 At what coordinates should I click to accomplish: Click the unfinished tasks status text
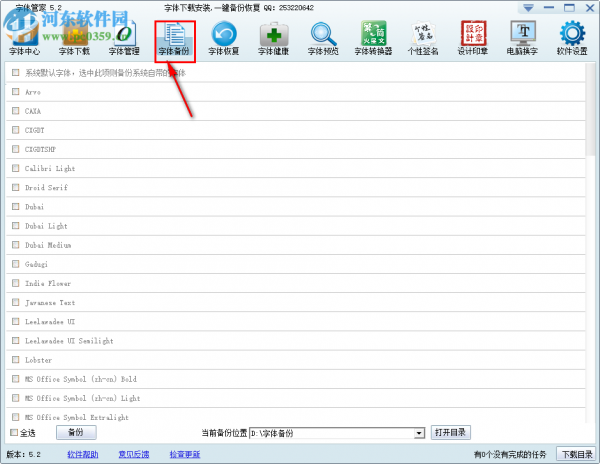click(x=510, y=454)
